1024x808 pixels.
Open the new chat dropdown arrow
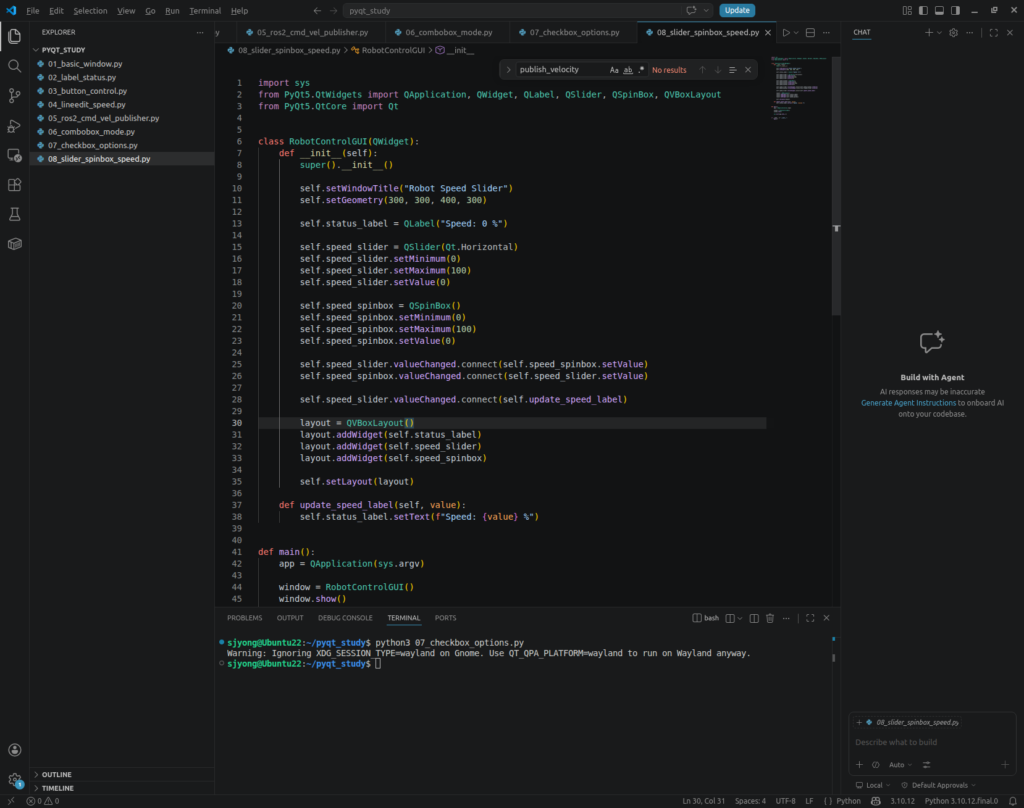point(939,33)
